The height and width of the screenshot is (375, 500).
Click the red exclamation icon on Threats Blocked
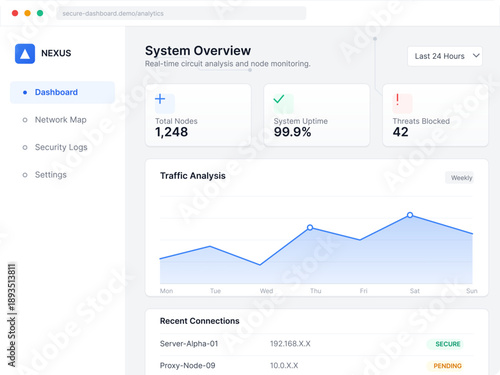click(x=397, y=100)
